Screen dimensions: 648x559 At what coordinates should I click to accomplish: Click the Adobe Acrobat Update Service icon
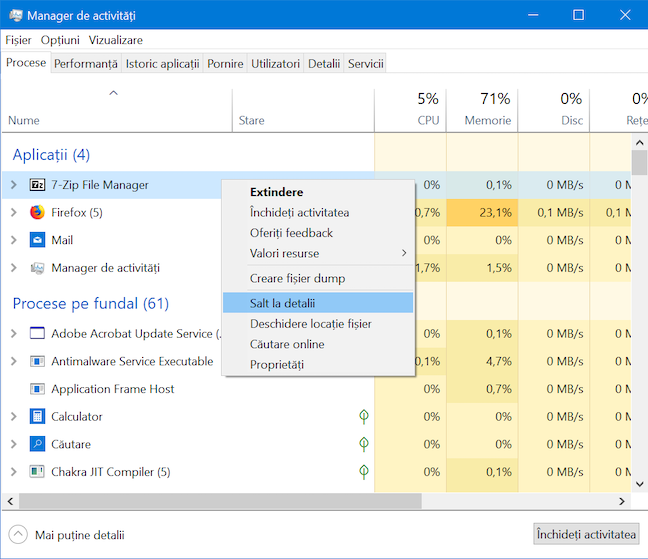pos(37,333)
